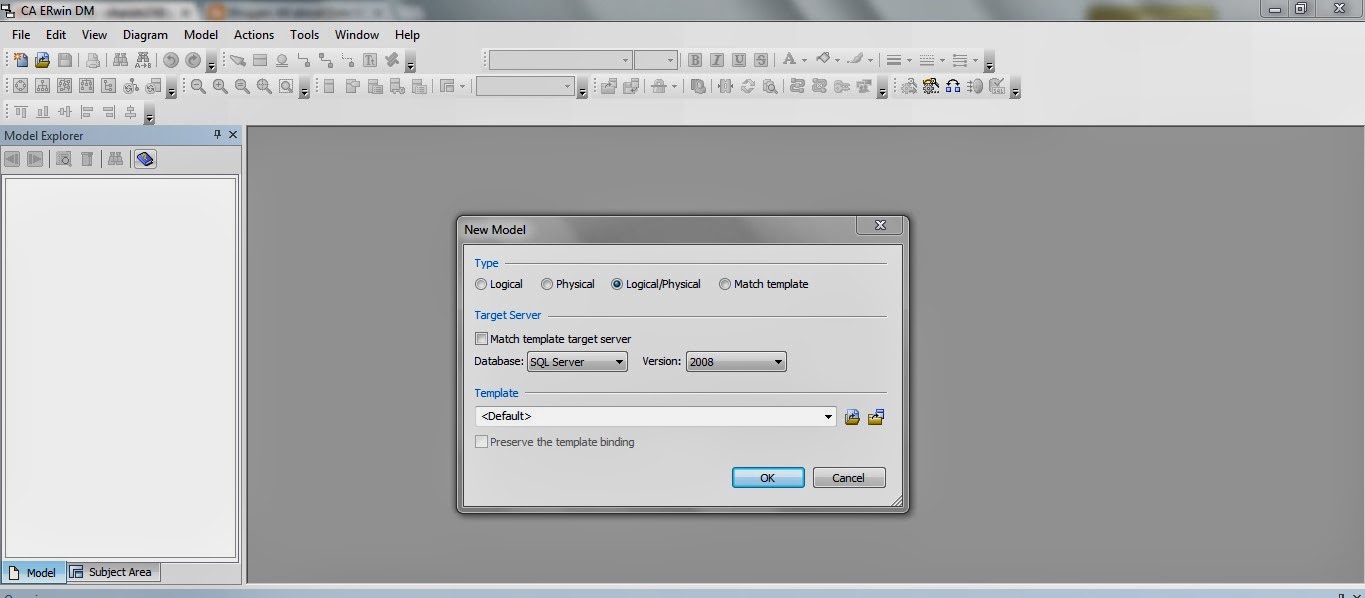Enable Match template target server

point(481,338)
